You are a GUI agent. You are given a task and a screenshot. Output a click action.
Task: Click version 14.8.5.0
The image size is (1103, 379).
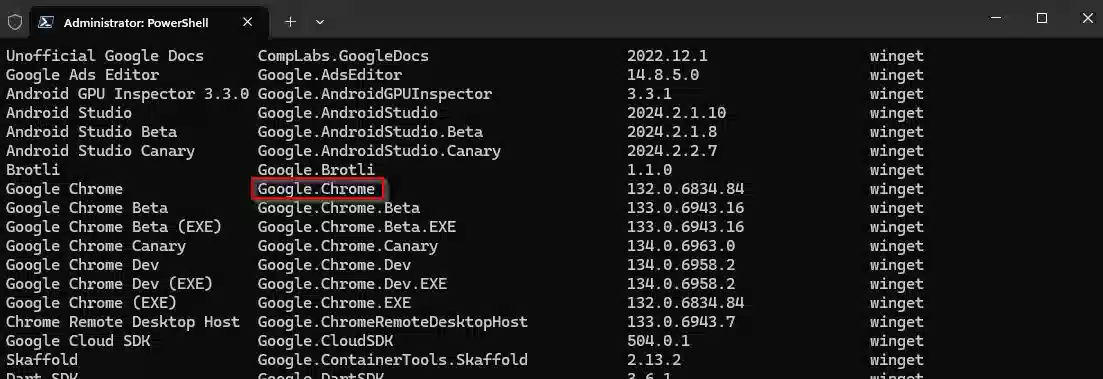[x=663, y=75]
